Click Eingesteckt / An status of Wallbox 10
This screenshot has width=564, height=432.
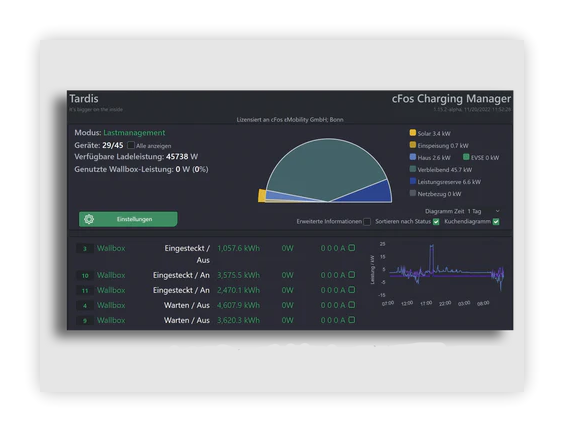181,275
